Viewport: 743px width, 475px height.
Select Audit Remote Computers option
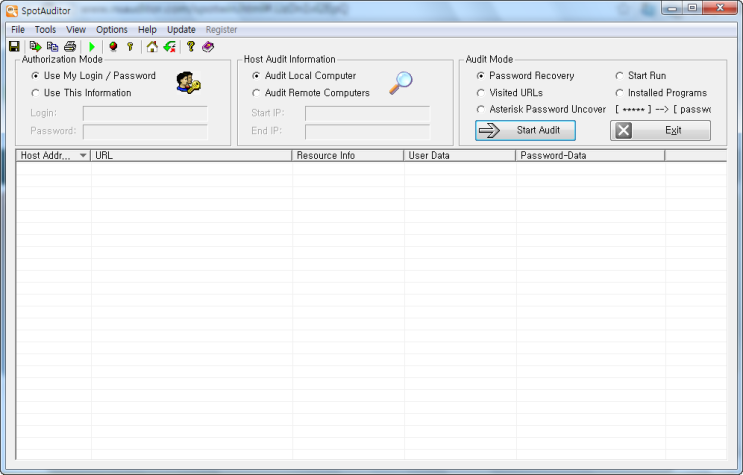[256, 93]
